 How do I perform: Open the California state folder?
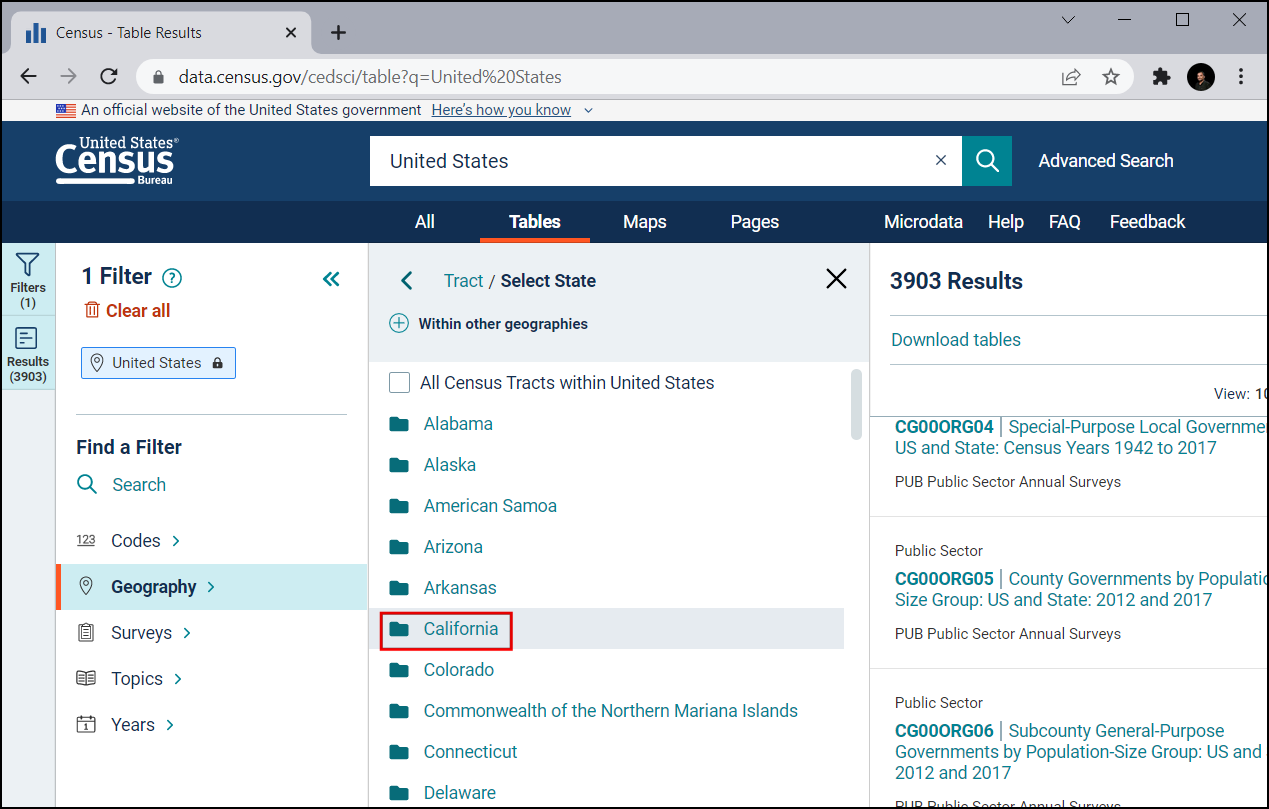(460, 629)
